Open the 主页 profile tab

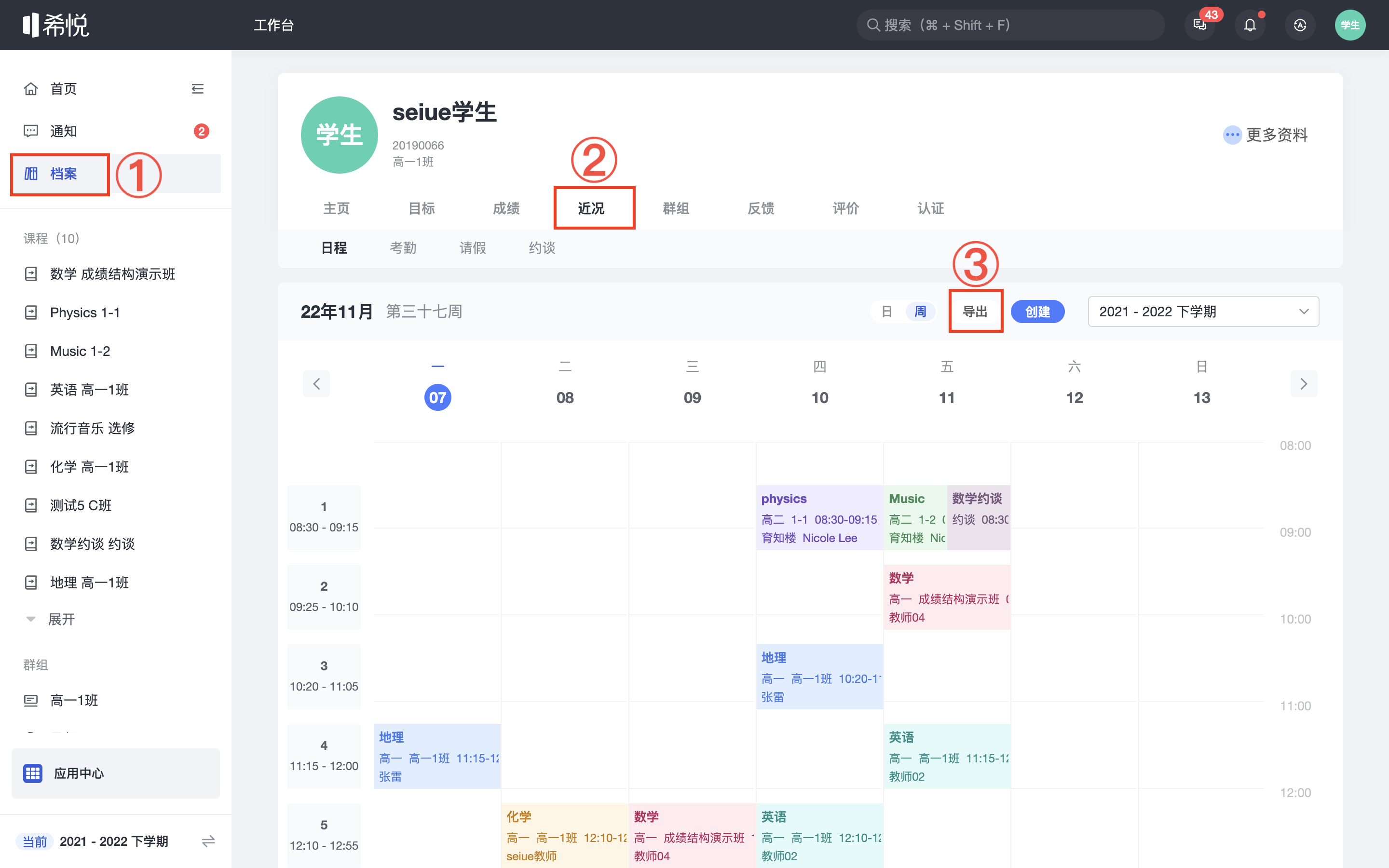(x=336, y=208)
